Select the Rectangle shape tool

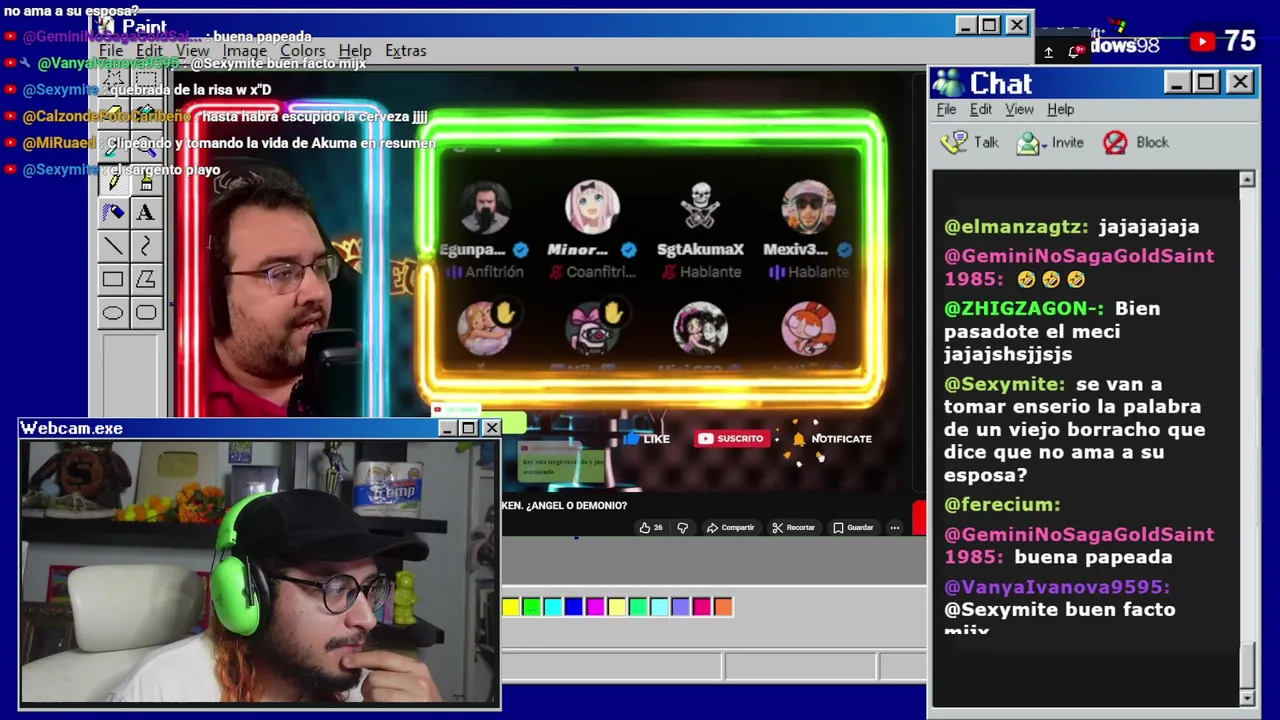113,280
